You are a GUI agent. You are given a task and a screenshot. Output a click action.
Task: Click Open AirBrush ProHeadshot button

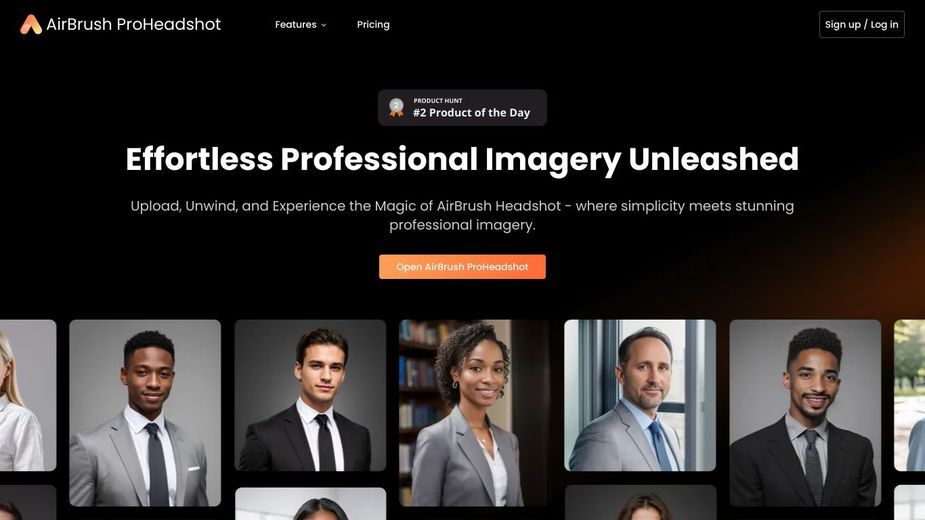click(462, 267)
